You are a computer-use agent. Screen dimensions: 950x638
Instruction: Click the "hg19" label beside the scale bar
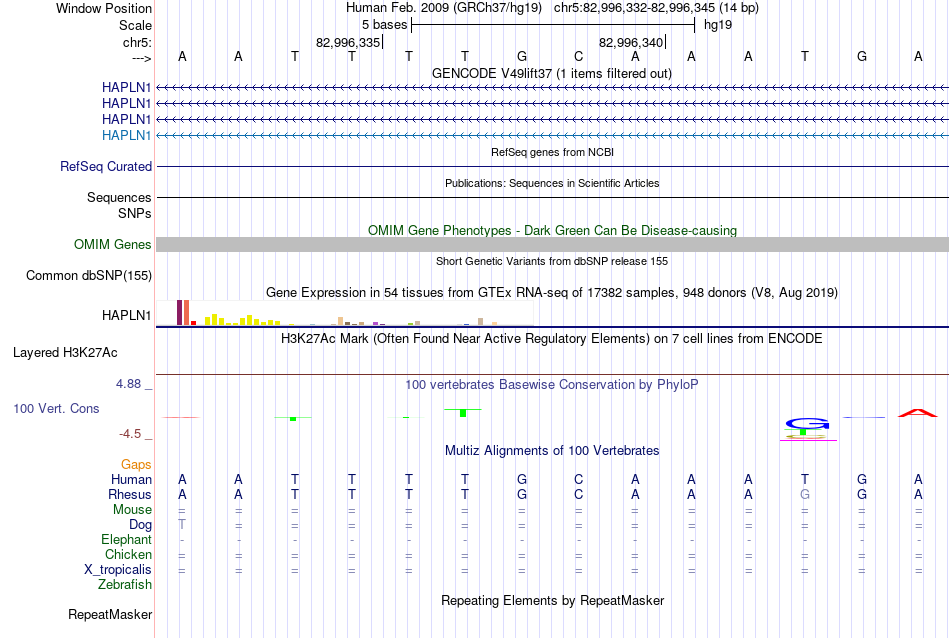(717, 25)
